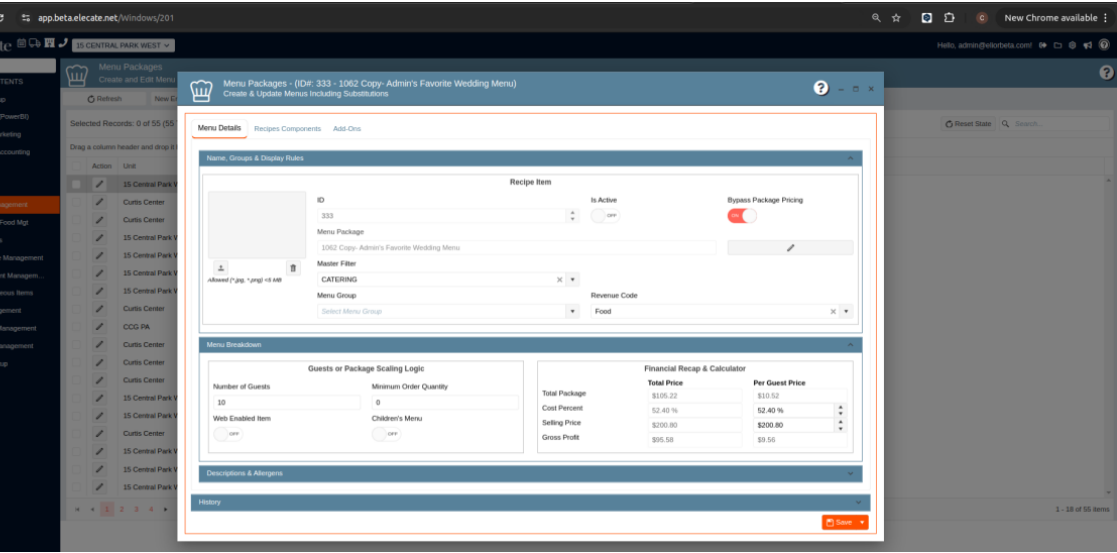Open the building icon in top bar
The image size is (1117, 553).
49,43
